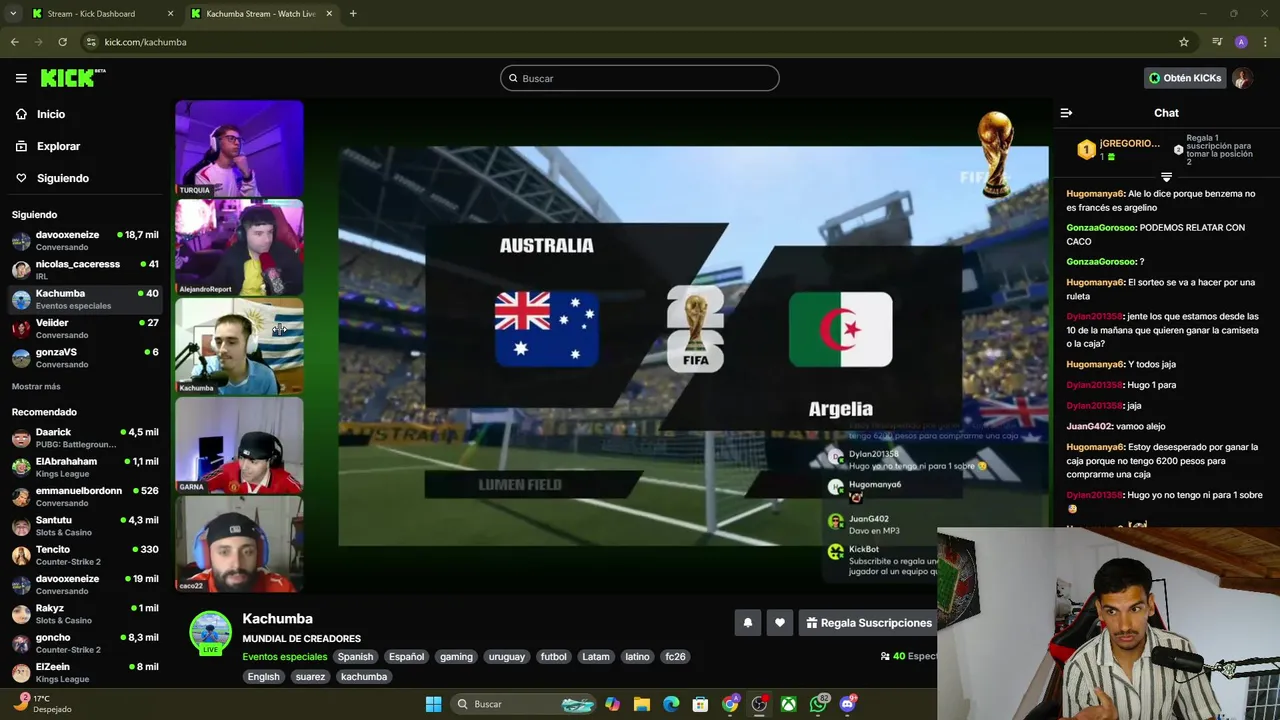Screen dimensions: 1280x720
Task: Open emanuelbordonn recommended channel
Action: click(x=85, y=497)
